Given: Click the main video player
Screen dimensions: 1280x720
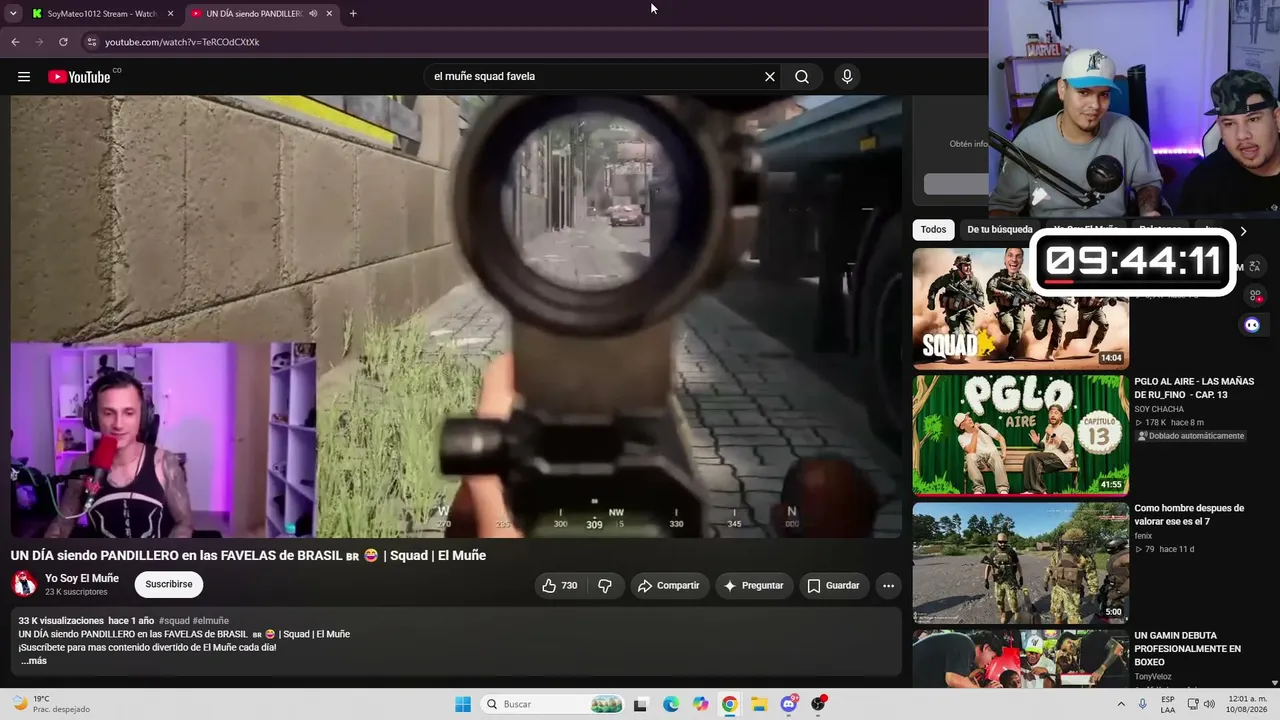Looking at the screenshot, I should pos(456,317).
